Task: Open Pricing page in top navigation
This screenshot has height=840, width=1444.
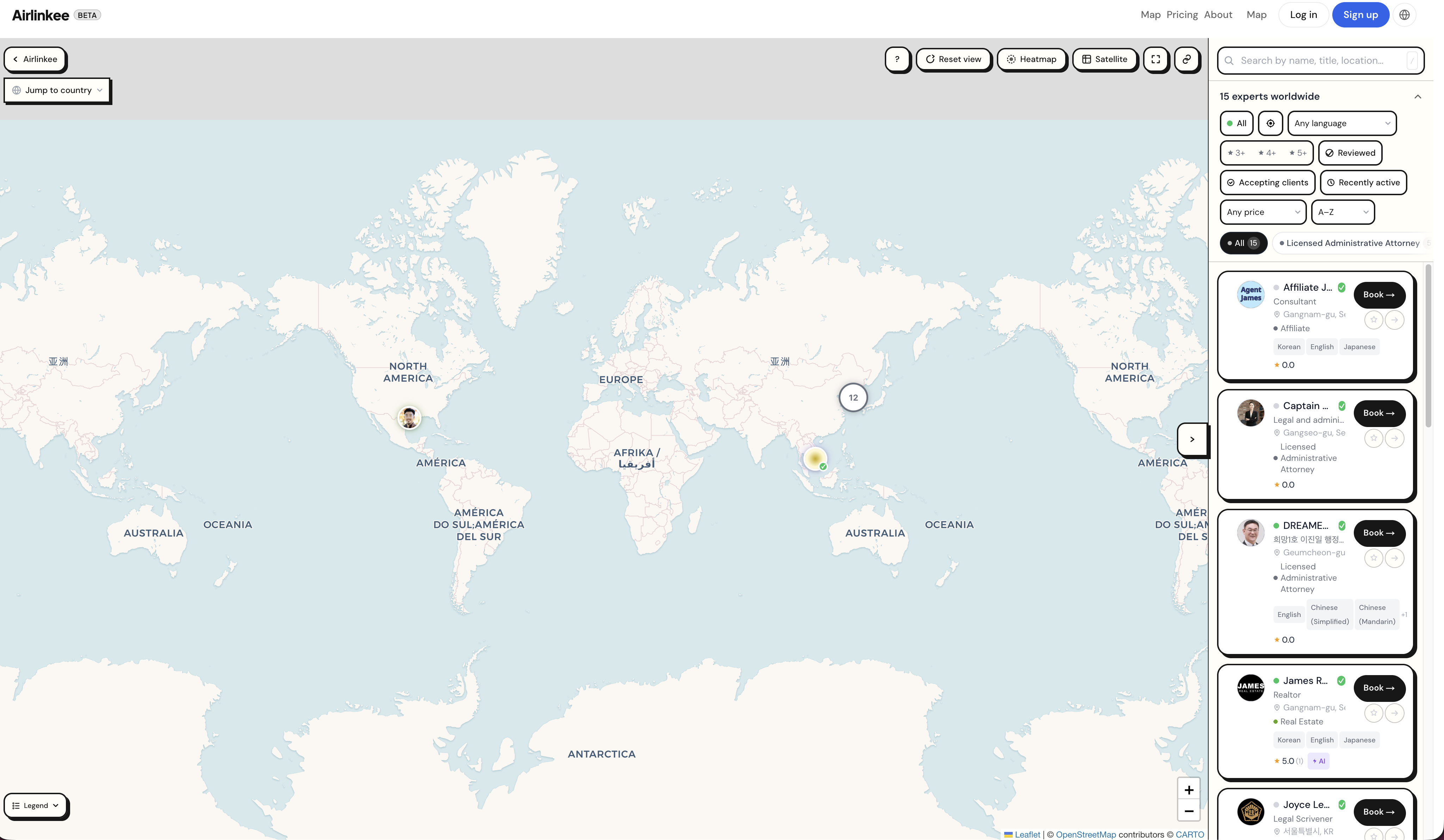Action: pos(1181,15)
